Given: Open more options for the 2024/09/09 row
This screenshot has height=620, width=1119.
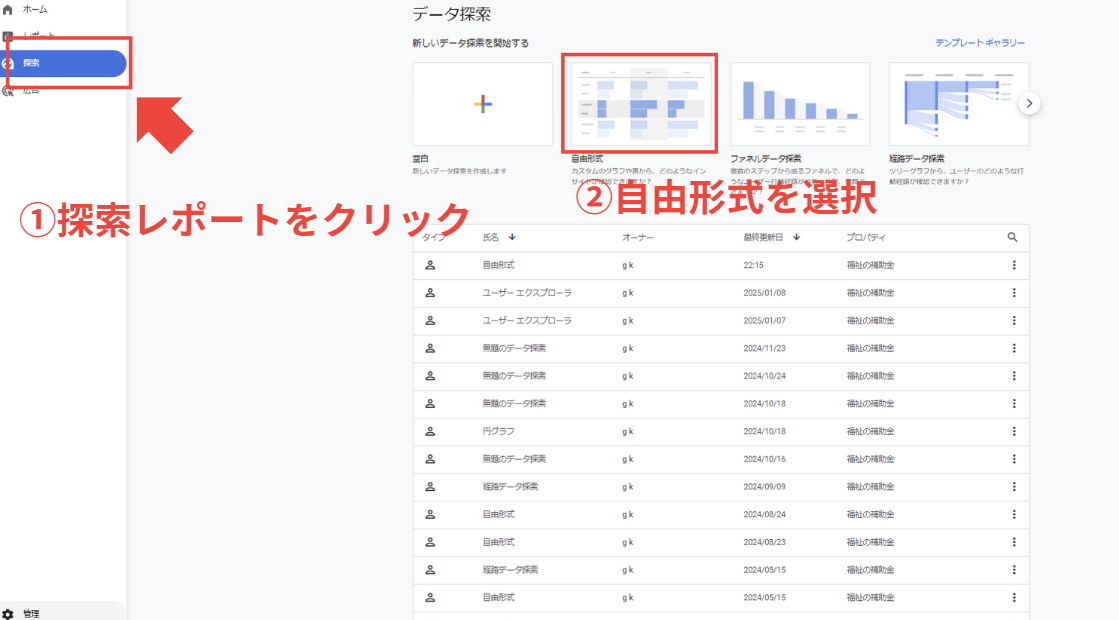Looking at the screenshot, I should (1013, 487).
